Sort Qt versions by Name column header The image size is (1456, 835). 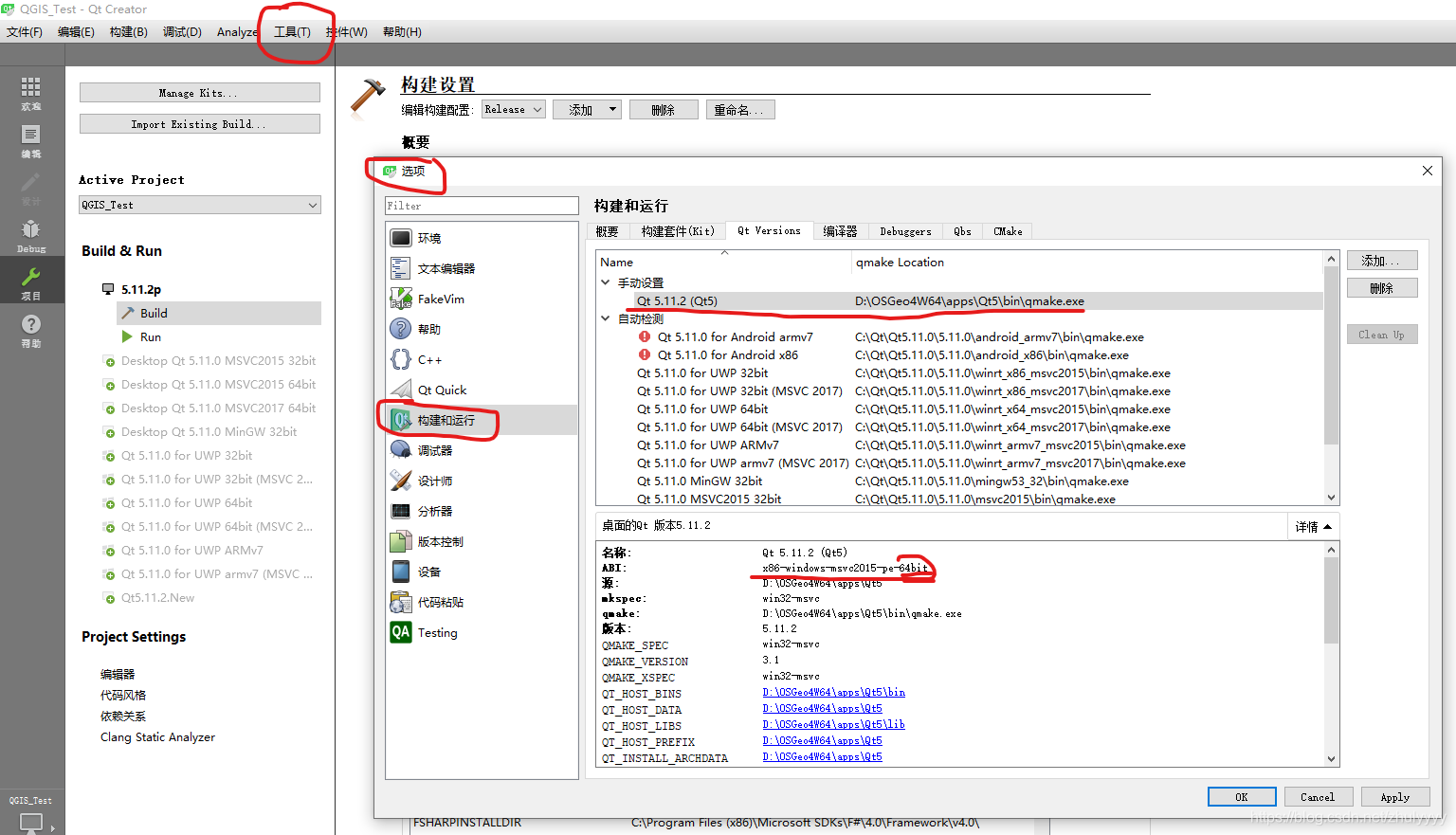click(724, 262)
